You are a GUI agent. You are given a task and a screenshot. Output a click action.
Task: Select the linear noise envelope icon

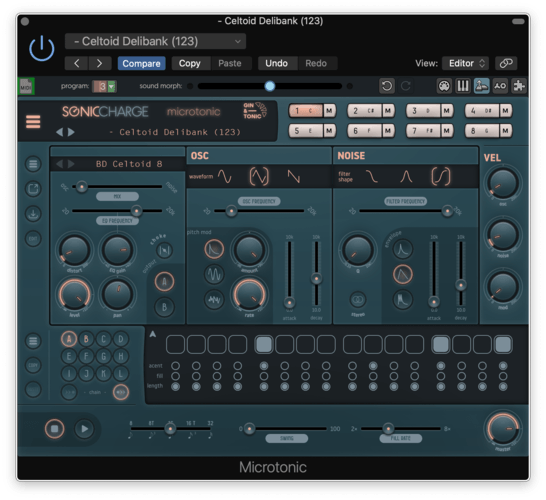[403, 274]
